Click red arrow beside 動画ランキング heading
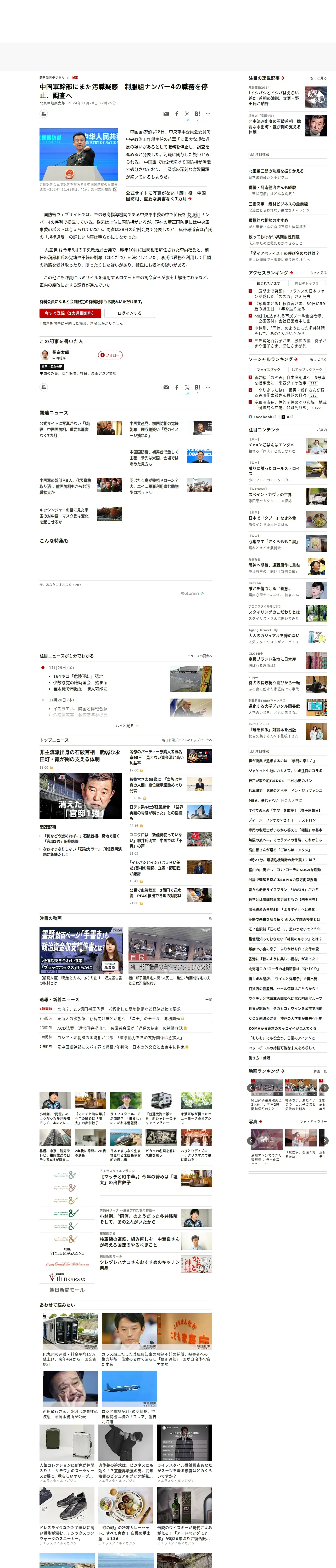Screen dimensions: 336x1568 pos(282,1071)
